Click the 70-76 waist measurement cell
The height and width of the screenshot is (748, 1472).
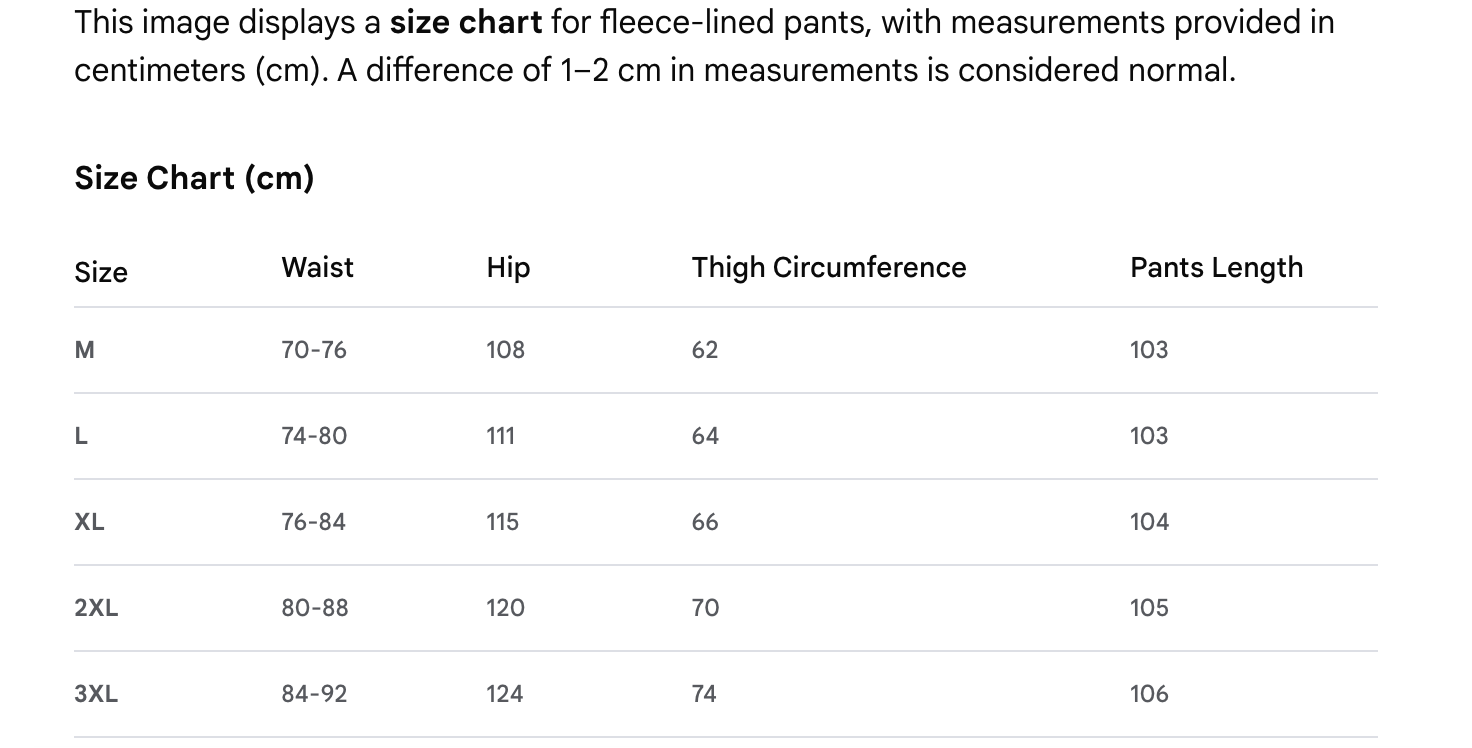tap(314, 350)
